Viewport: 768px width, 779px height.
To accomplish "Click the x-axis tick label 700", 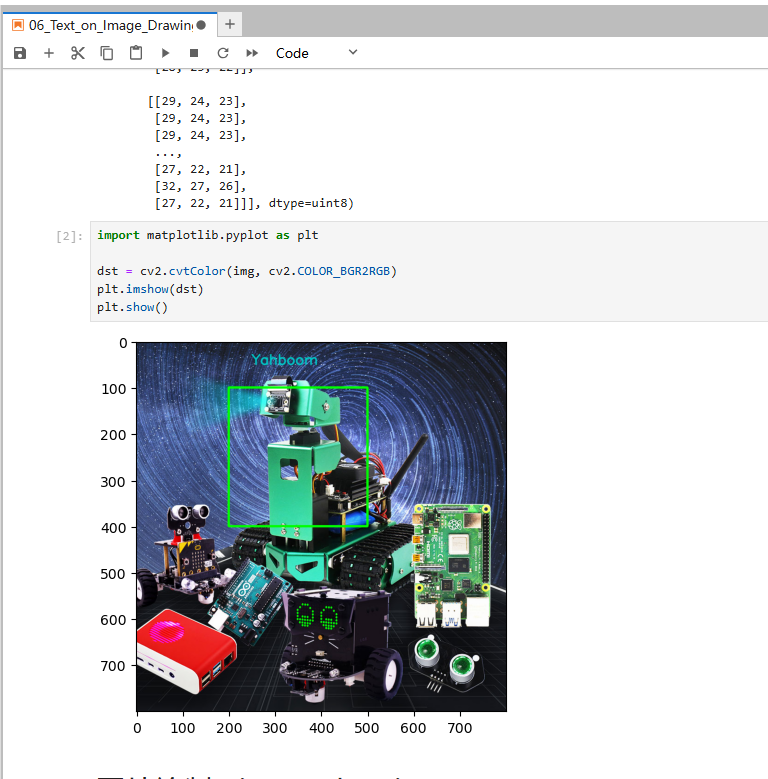I will (460, 728).
